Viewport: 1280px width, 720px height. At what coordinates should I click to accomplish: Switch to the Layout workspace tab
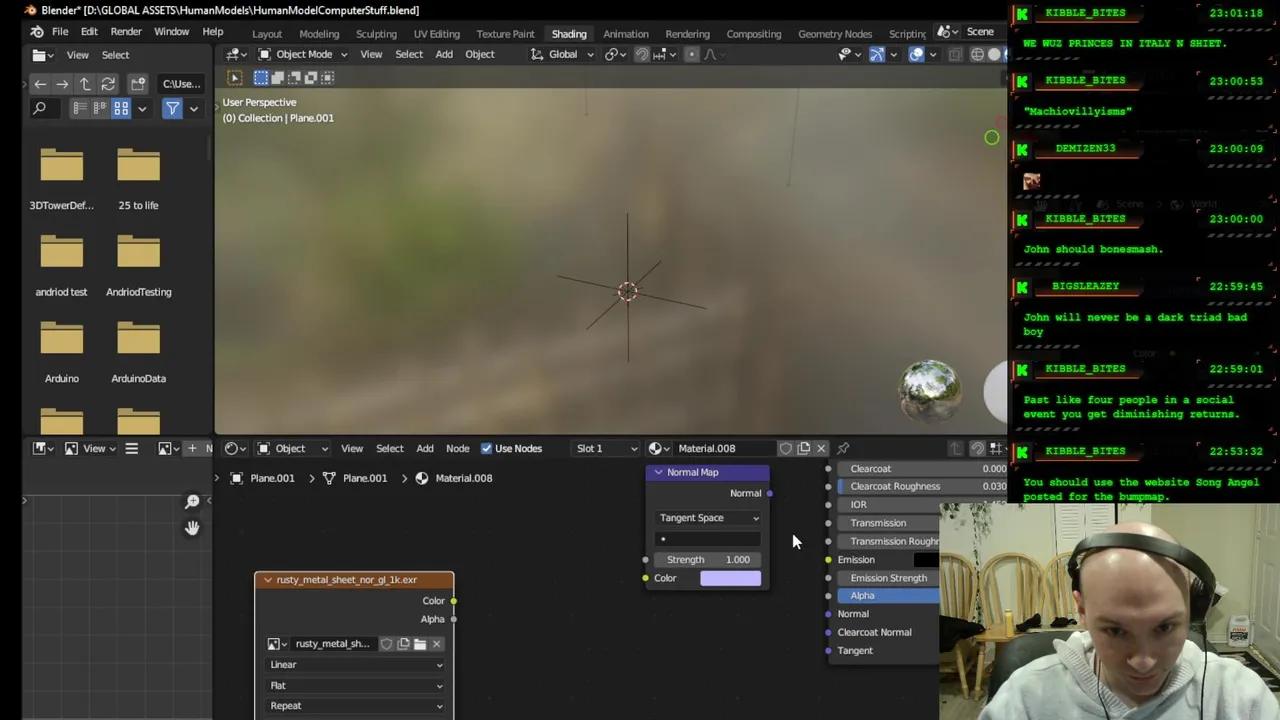pos(267,34)
